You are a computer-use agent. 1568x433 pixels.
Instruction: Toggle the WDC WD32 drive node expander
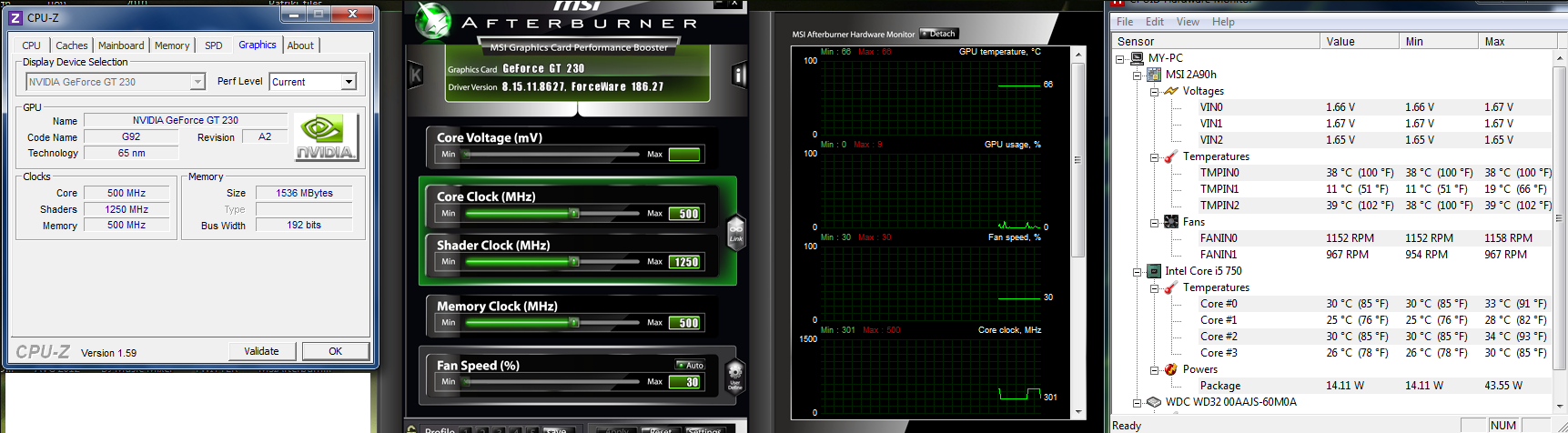click(1138, 402)
